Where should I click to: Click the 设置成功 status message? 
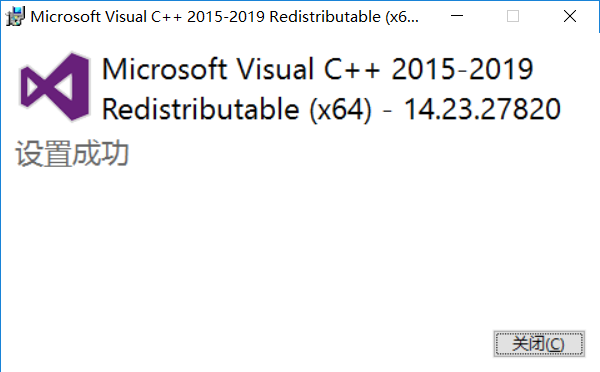pyautogui.click(x=72, y=153)
